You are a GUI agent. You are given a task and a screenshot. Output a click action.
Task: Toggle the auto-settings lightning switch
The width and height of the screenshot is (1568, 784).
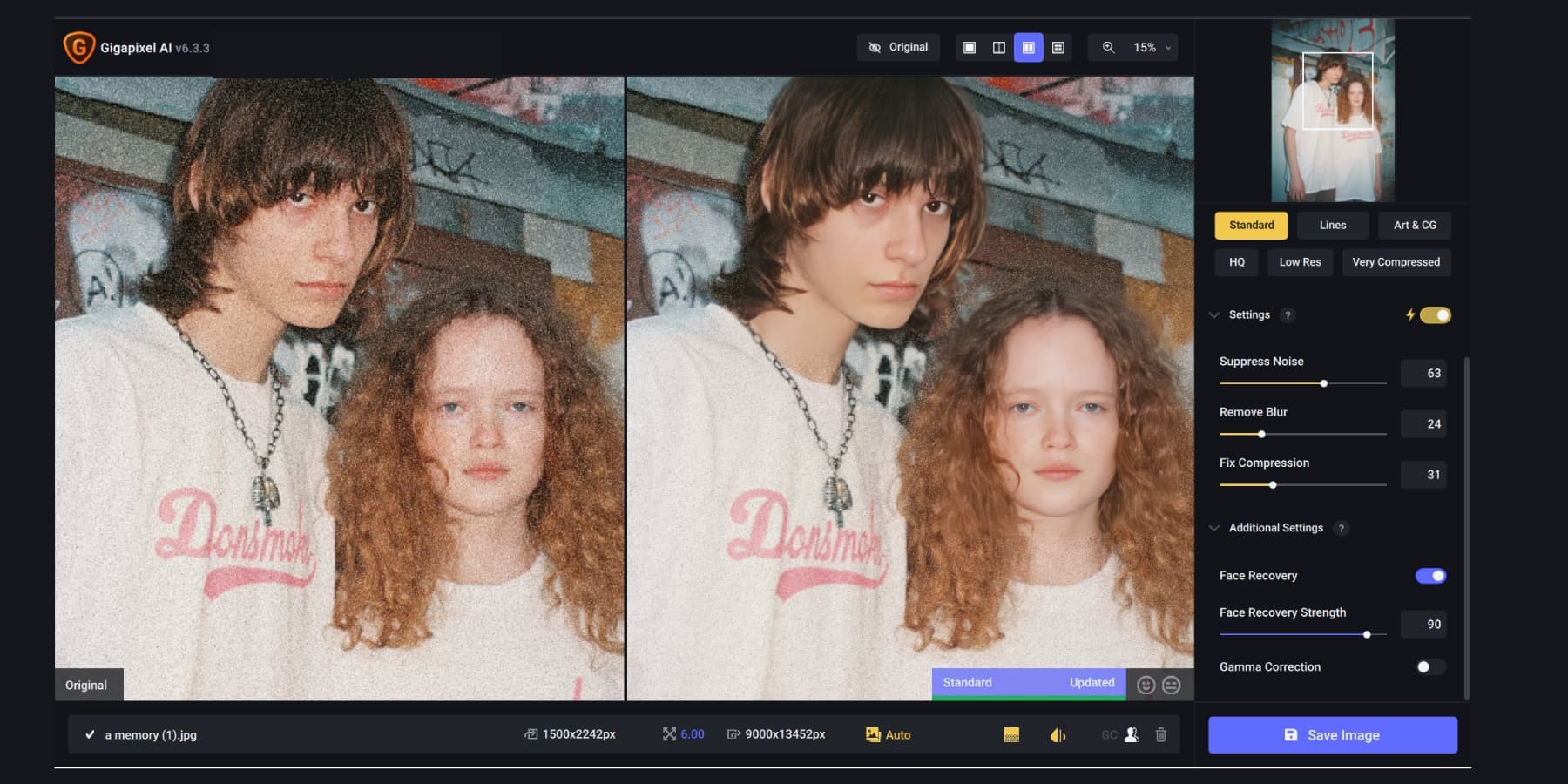1435,314
